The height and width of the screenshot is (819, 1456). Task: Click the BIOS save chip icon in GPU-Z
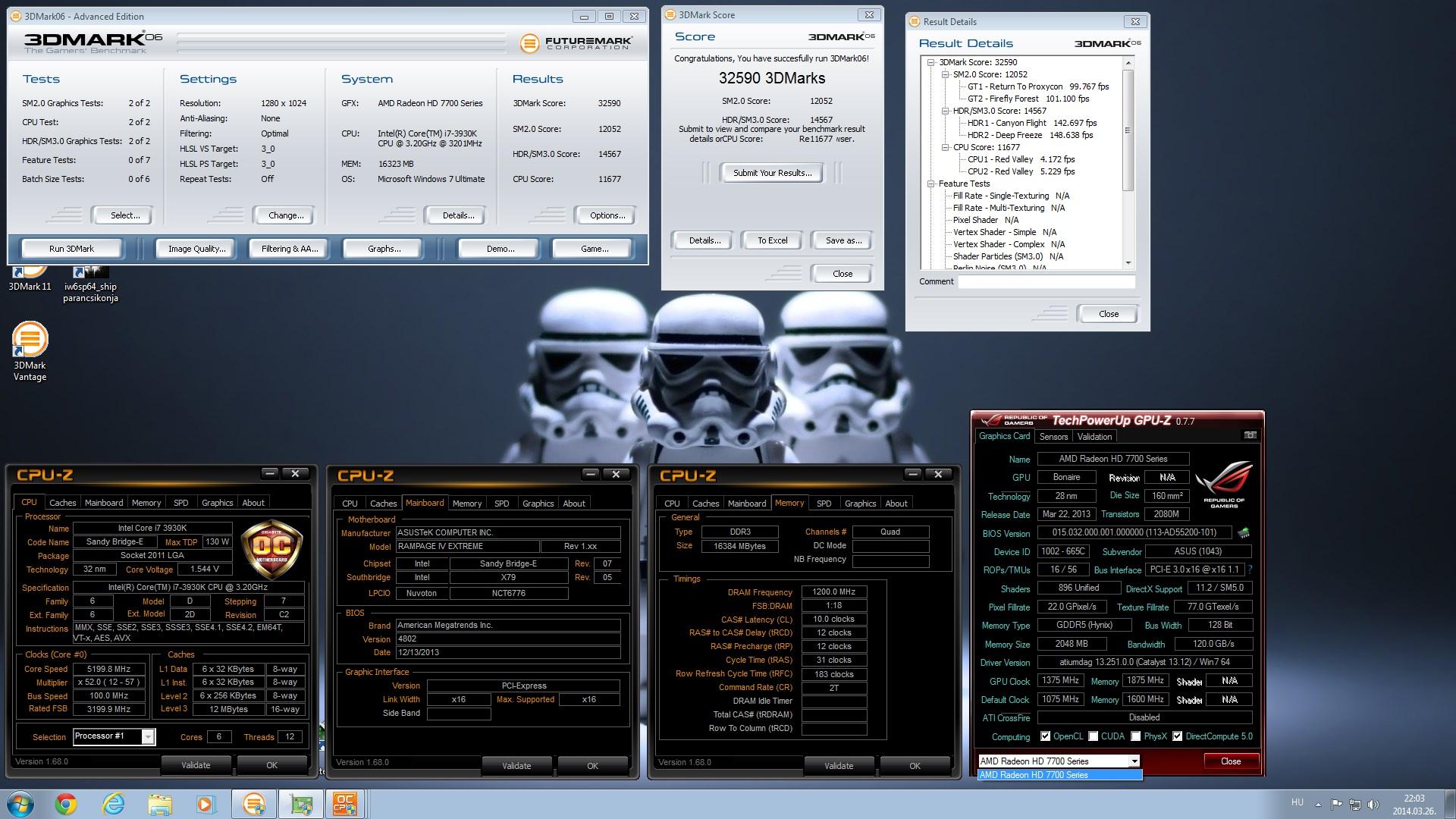tap(1243, 533)
